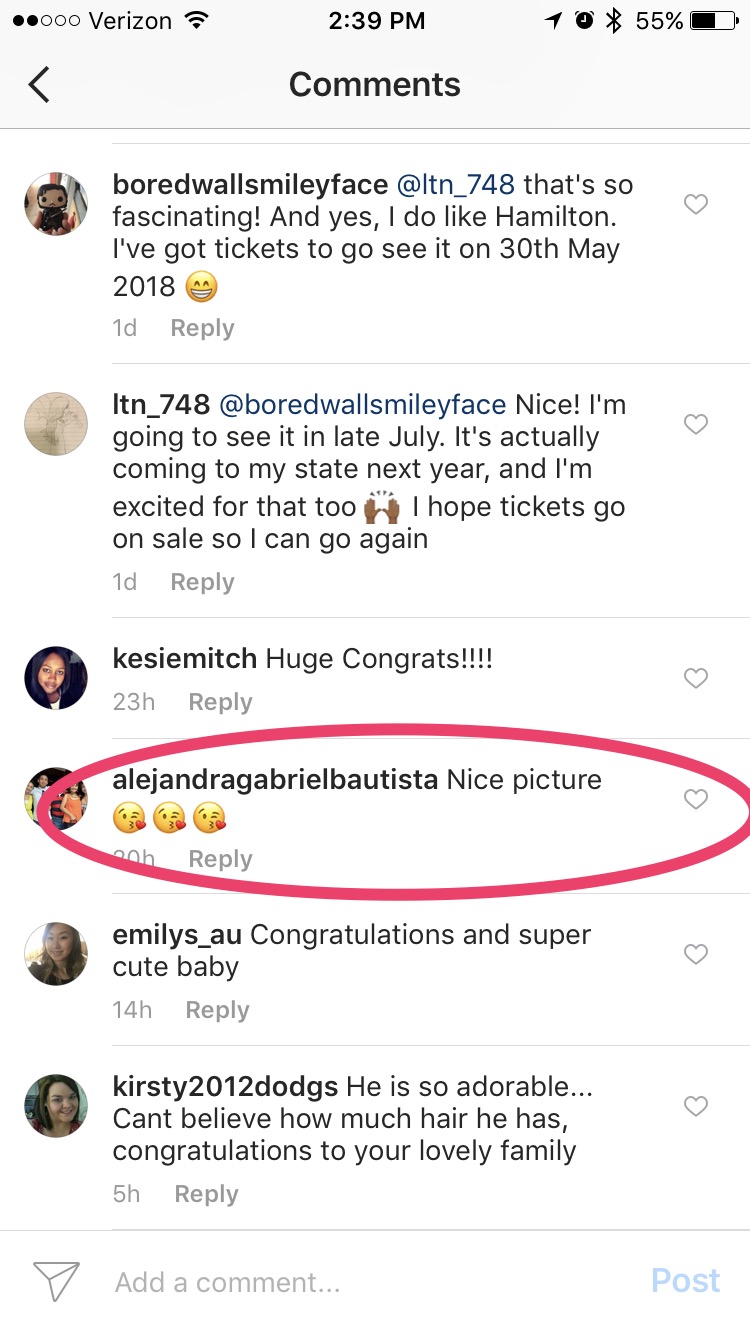Viewport: 750px width, 1334px height.
Task: Open ltn_748's avatar thumbnail
Action: [x=56, y=424]
